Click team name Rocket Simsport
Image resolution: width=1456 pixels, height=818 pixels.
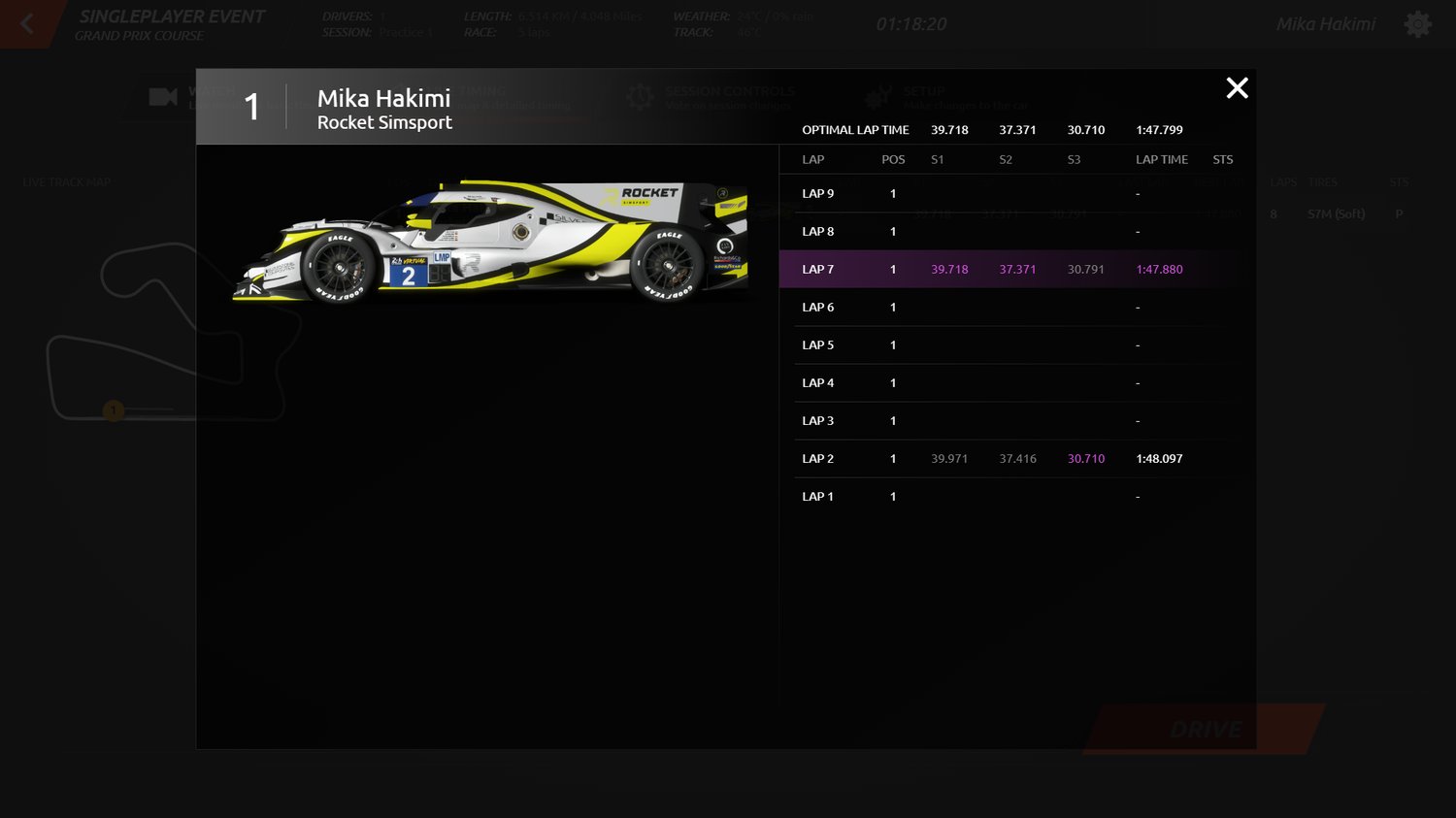coord(384,122)
